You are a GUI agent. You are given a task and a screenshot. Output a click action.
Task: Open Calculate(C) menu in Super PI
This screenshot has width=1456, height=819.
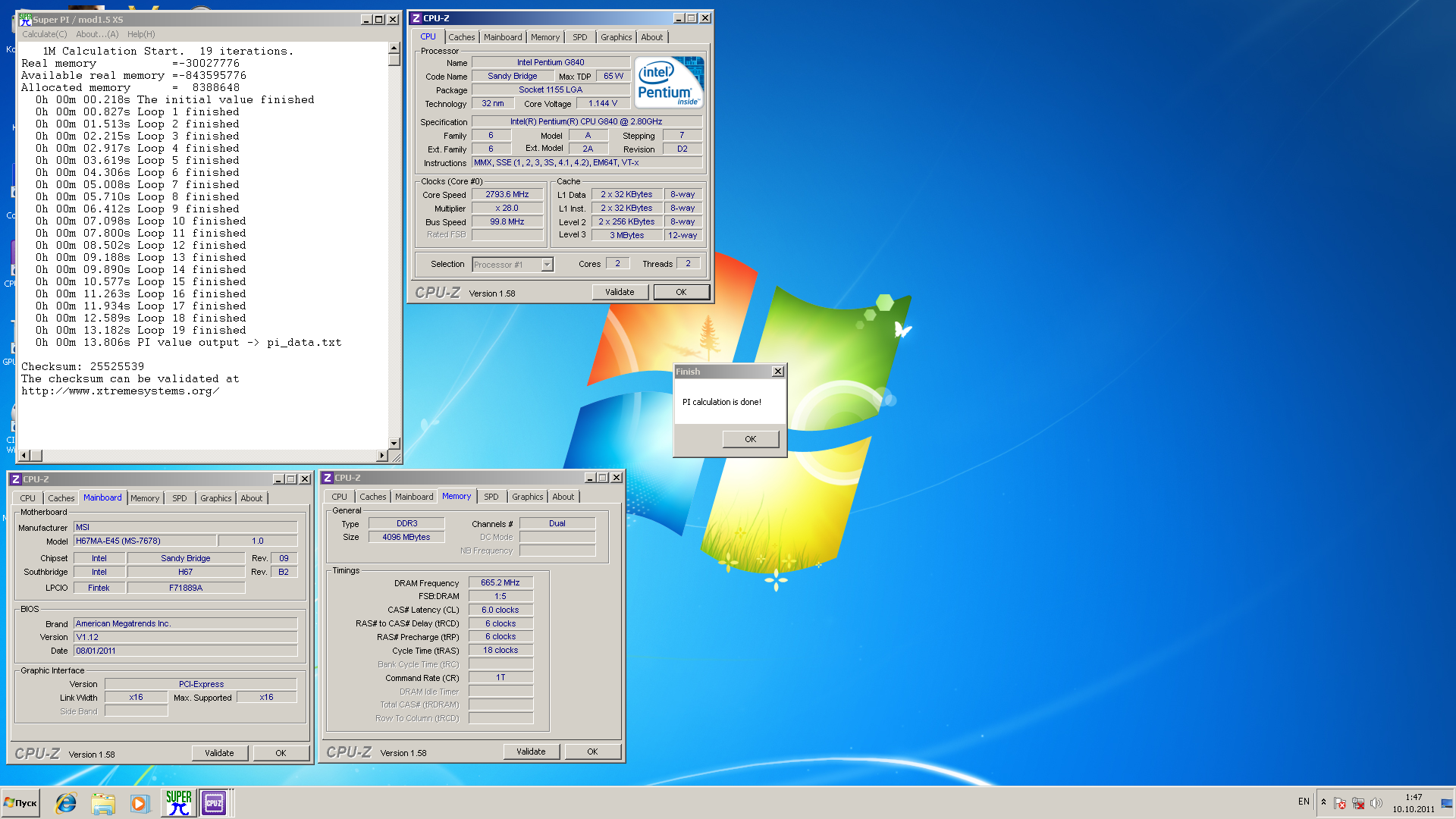coord(45,34)
